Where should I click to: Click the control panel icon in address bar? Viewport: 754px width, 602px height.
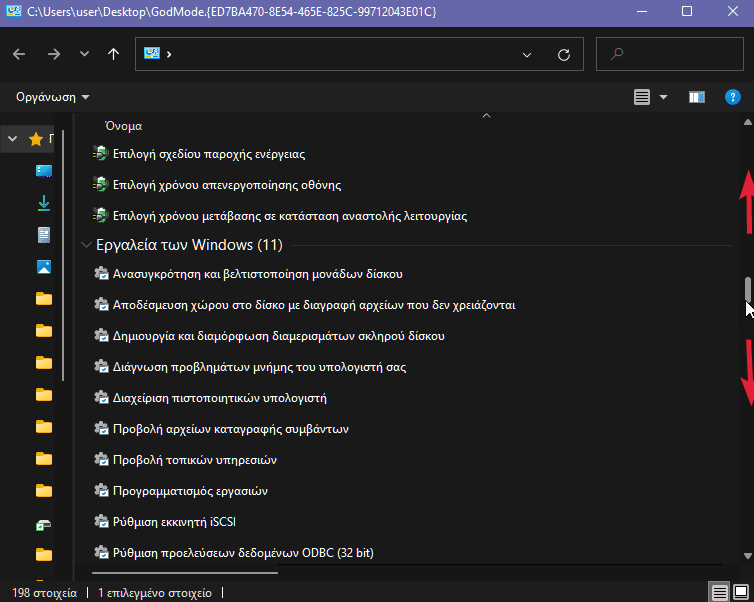151,53
